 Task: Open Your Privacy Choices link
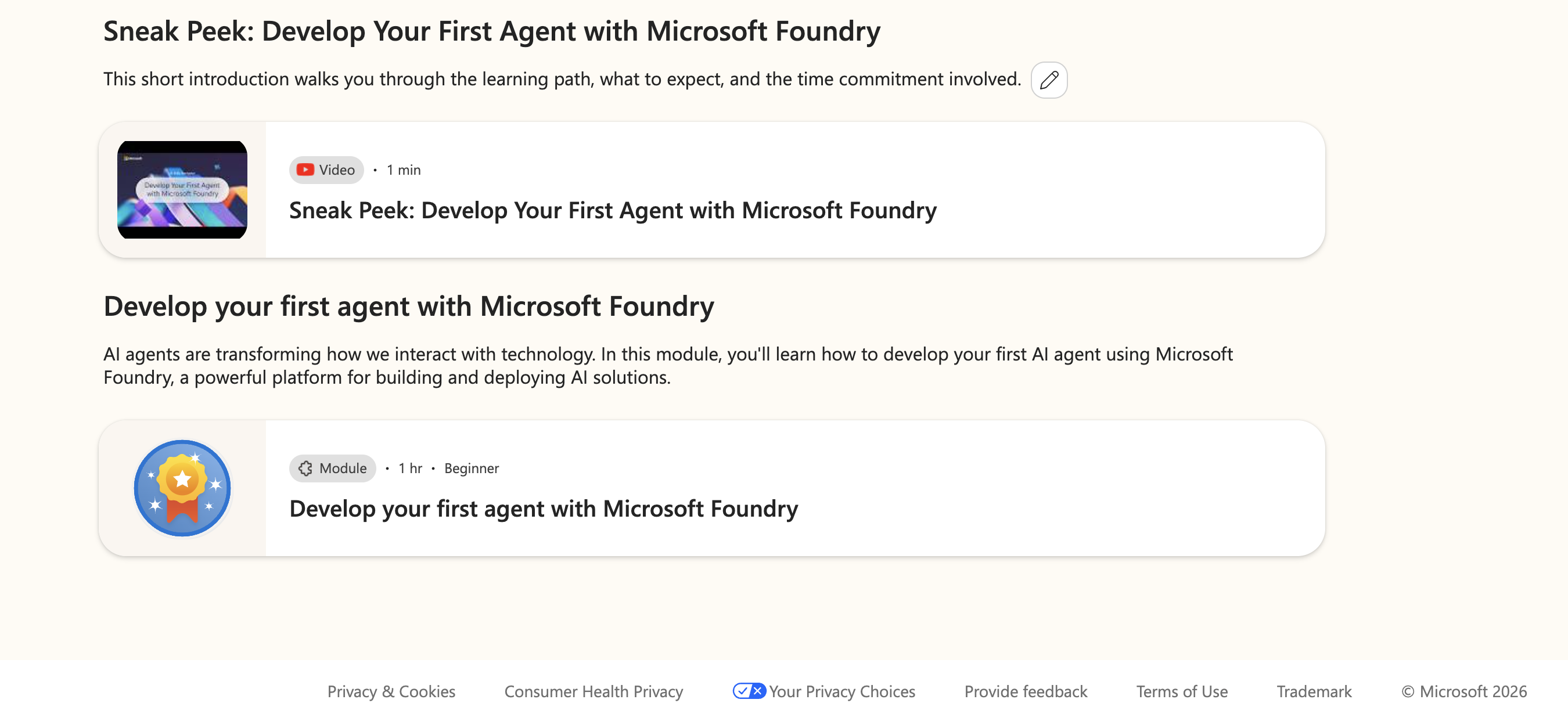842,691
